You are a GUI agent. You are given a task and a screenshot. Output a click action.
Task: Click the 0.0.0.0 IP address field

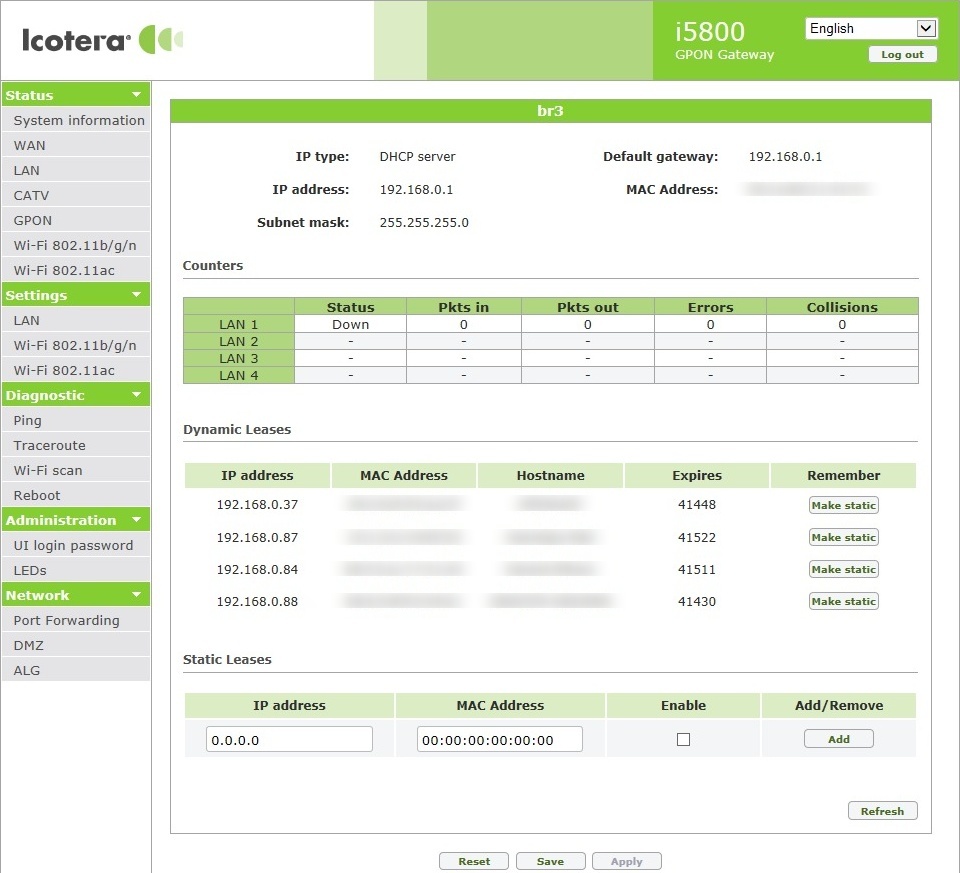pos(288,738)
